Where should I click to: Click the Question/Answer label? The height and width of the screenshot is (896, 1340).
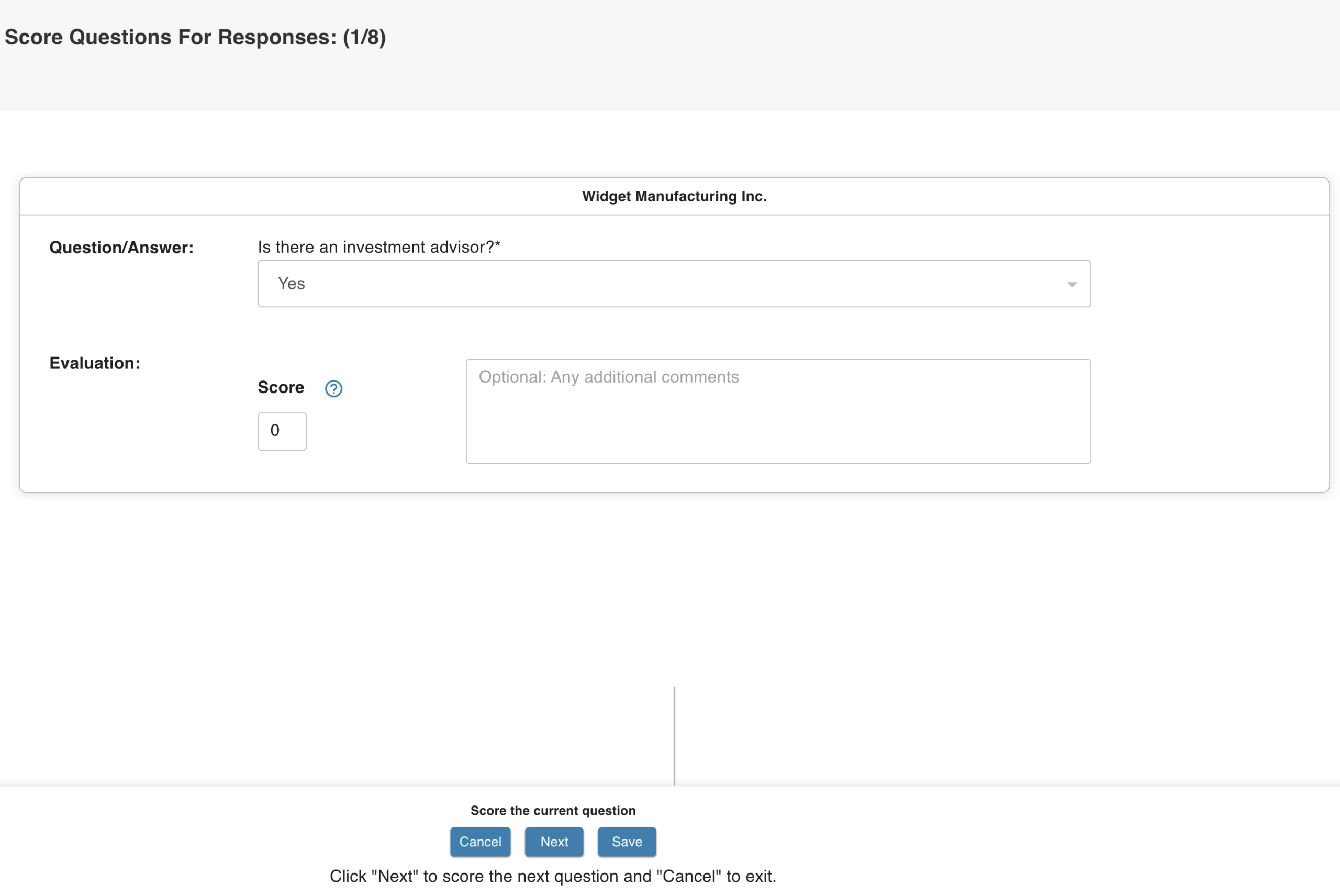tap(121, 248)
